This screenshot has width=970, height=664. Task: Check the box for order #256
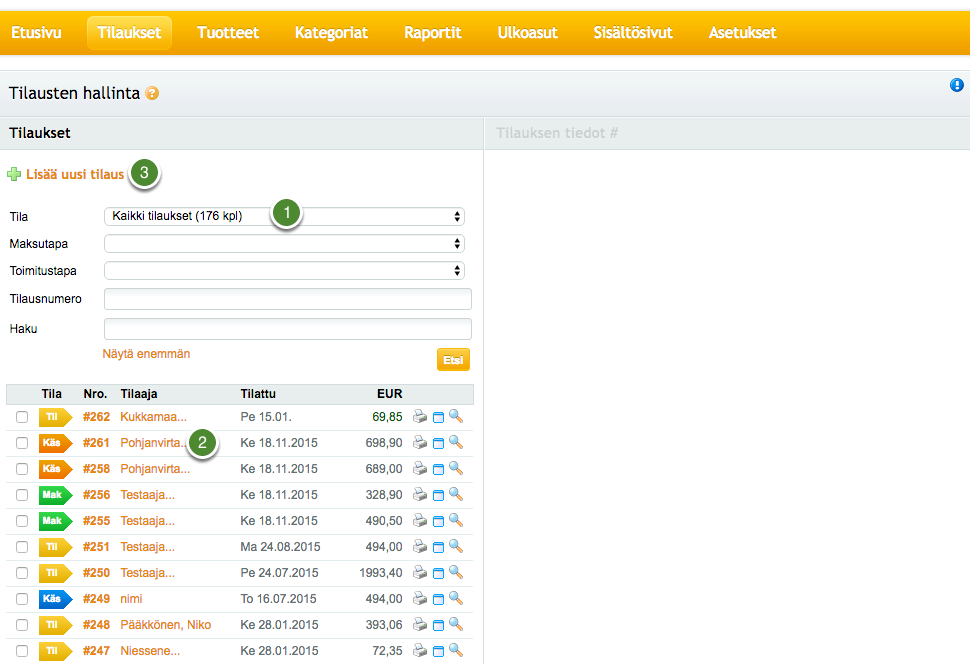22,495
